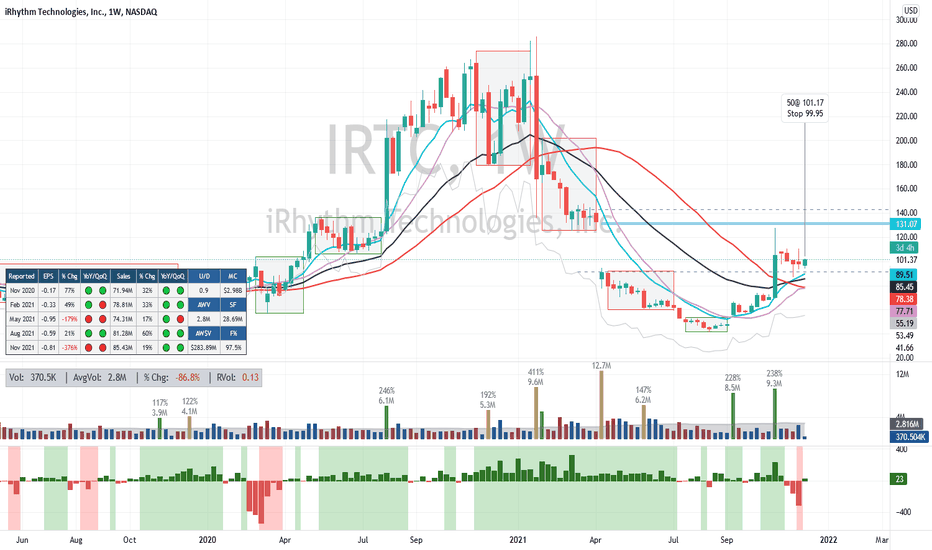
Task: Select the cyan horizontal line at 131.07
Action: 743,224
